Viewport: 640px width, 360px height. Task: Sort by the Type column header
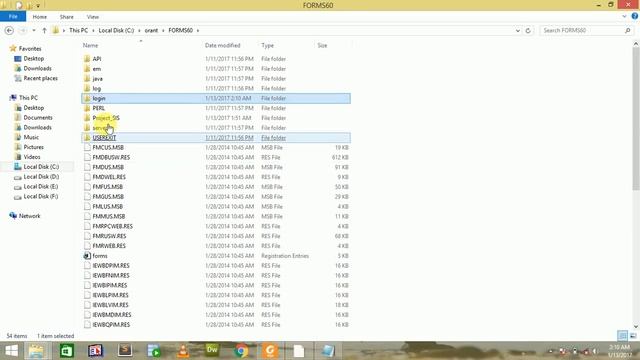(x=268, y=45)
